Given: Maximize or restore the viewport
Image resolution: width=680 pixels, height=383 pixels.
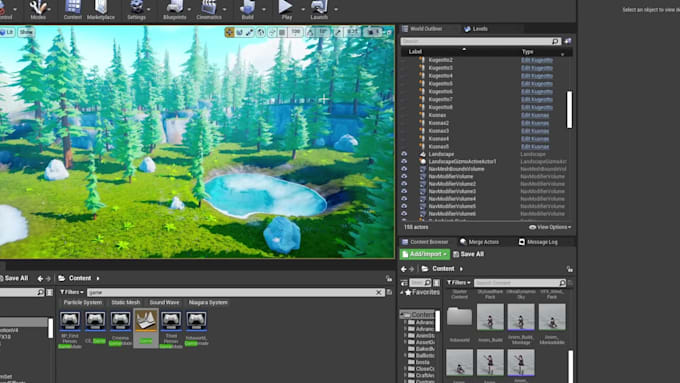Looking at the screenshot, I should tap(389, 32).
